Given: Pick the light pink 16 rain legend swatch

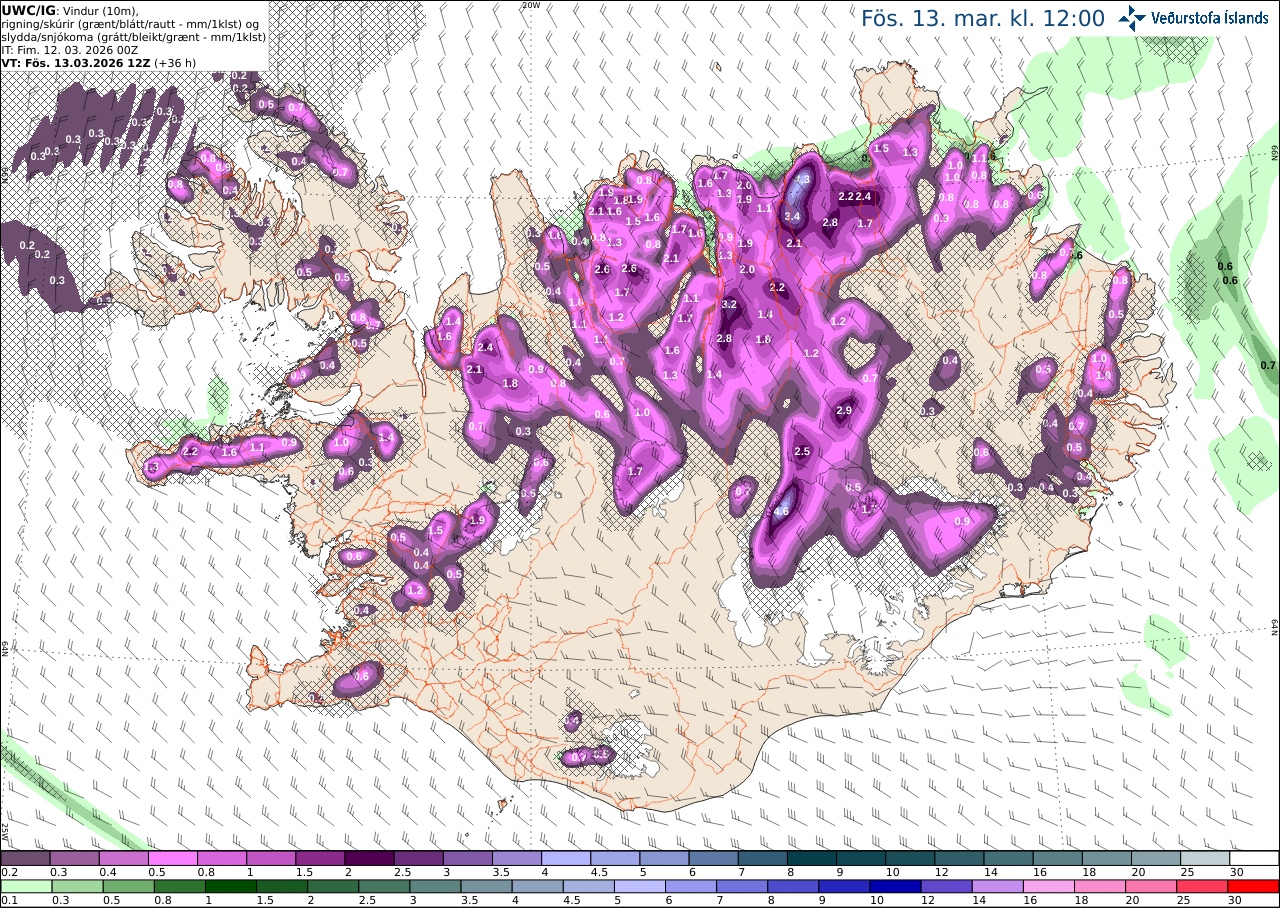Looking at the screenshot, I should click(1048, 886).
